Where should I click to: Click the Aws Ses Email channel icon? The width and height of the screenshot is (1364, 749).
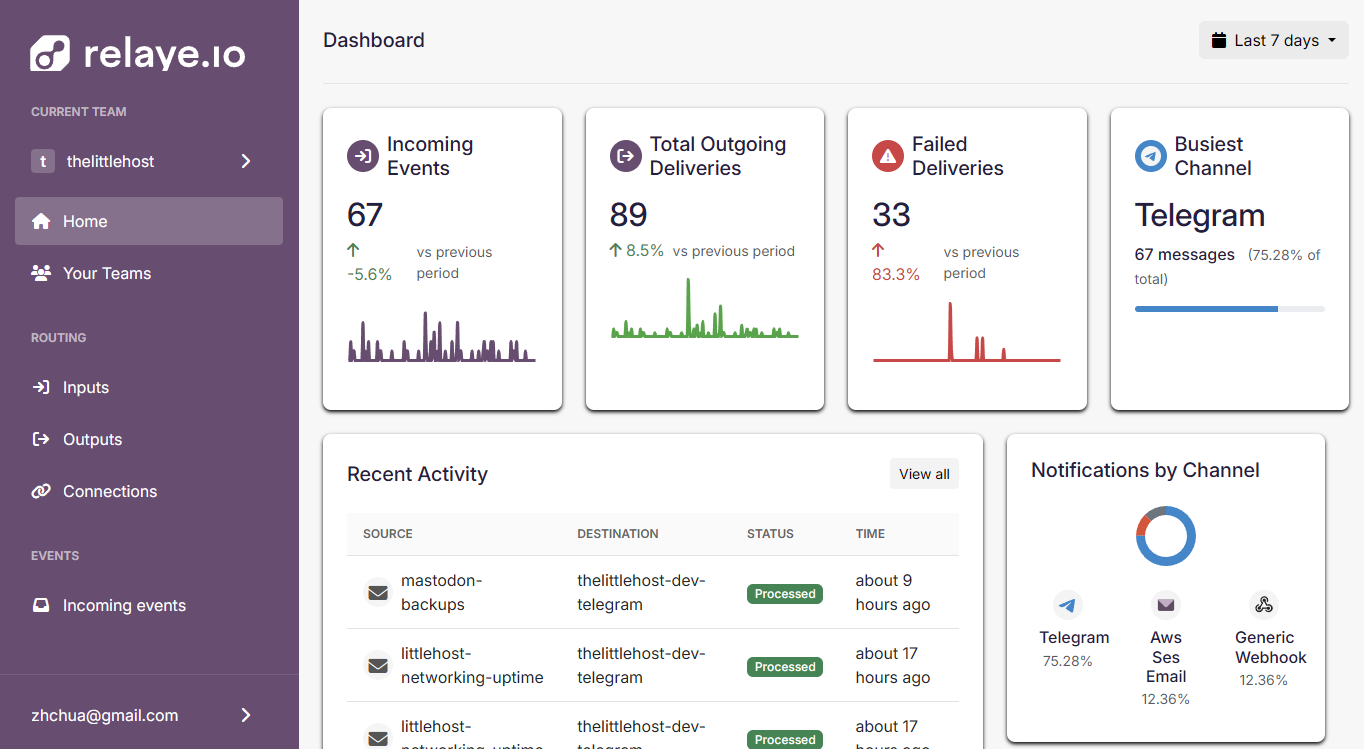tap(1165, 605)
